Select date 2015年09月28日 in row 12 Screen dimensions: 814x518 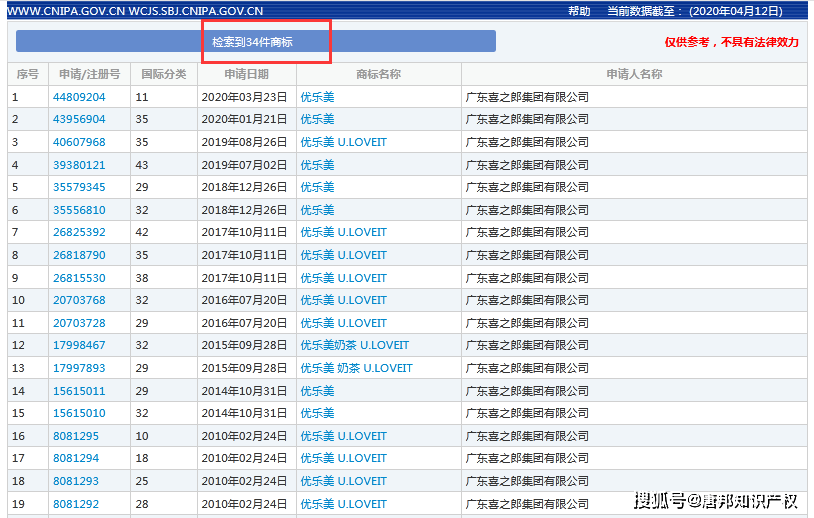coord(244,346)
